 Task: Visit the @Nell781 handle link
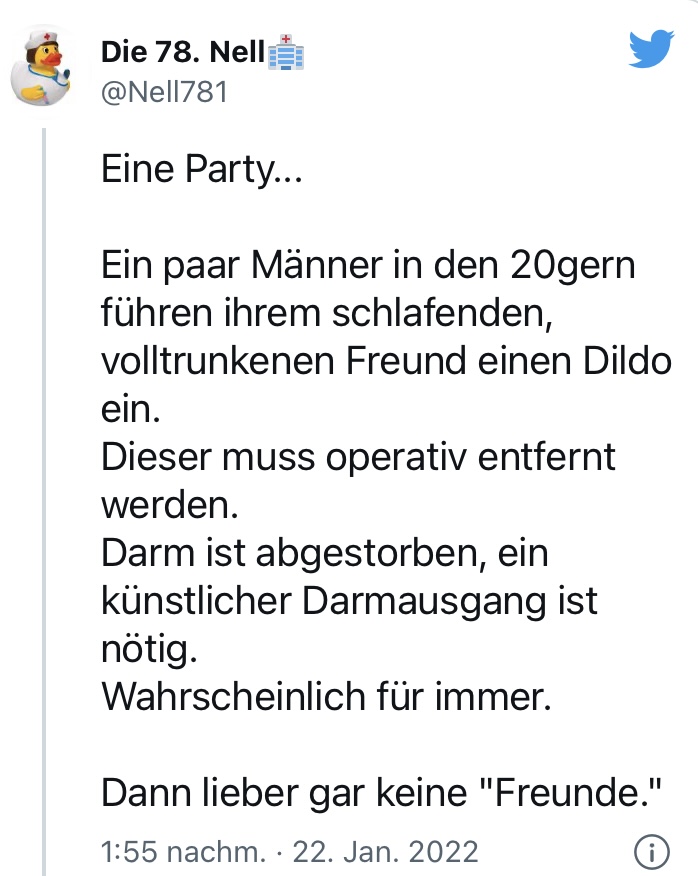(x=165, y=93)
